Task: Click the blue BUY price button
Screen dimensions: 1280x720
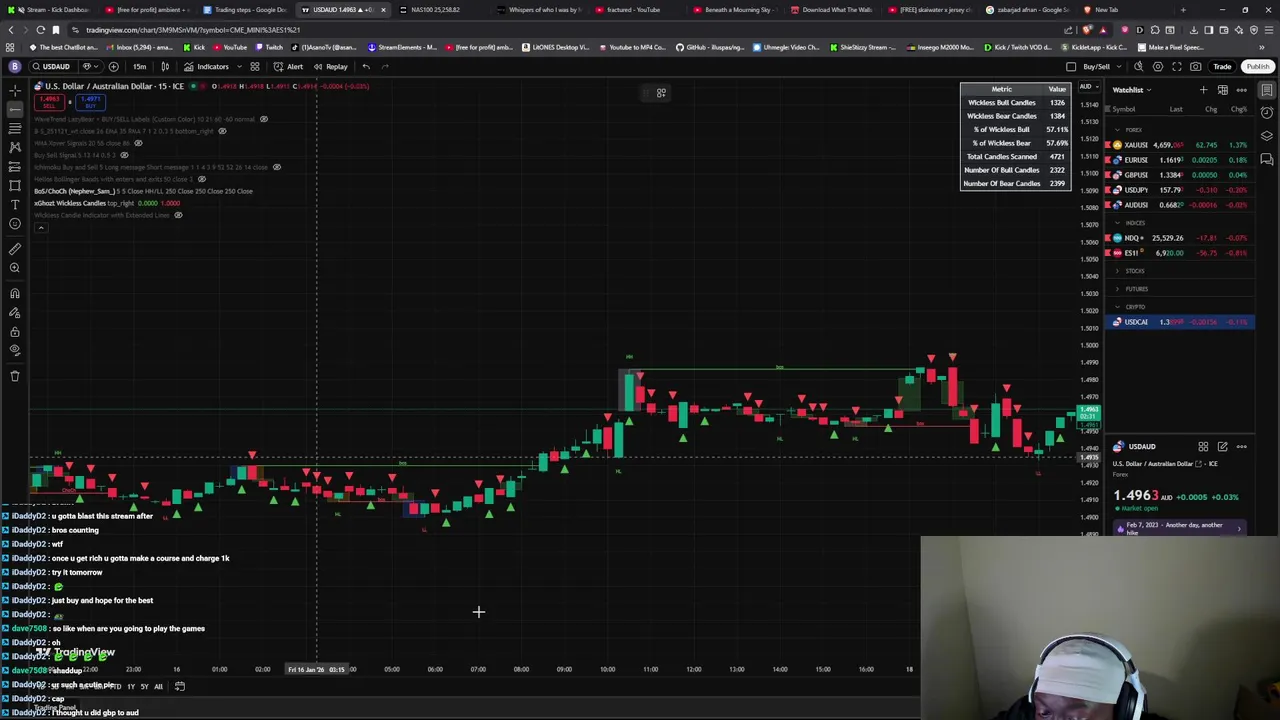Action: click(x=90, y=102)
